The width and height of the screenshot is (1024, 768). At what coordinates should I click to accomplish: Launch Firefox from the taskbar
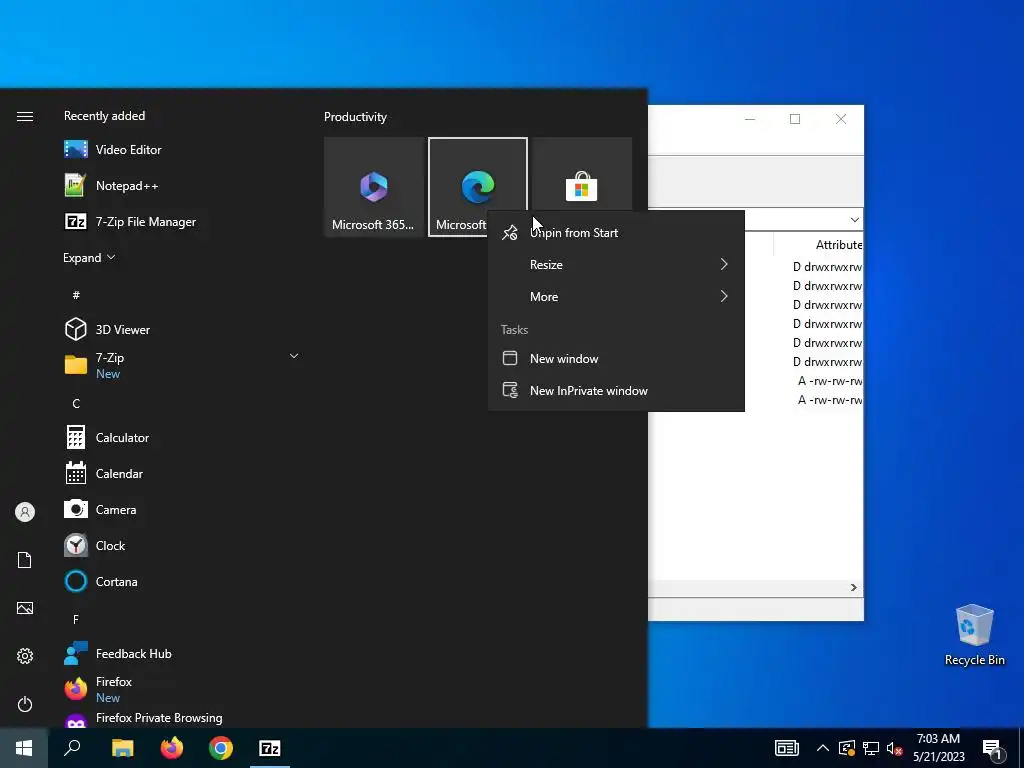pyautogui.click(x=172, y=748)
